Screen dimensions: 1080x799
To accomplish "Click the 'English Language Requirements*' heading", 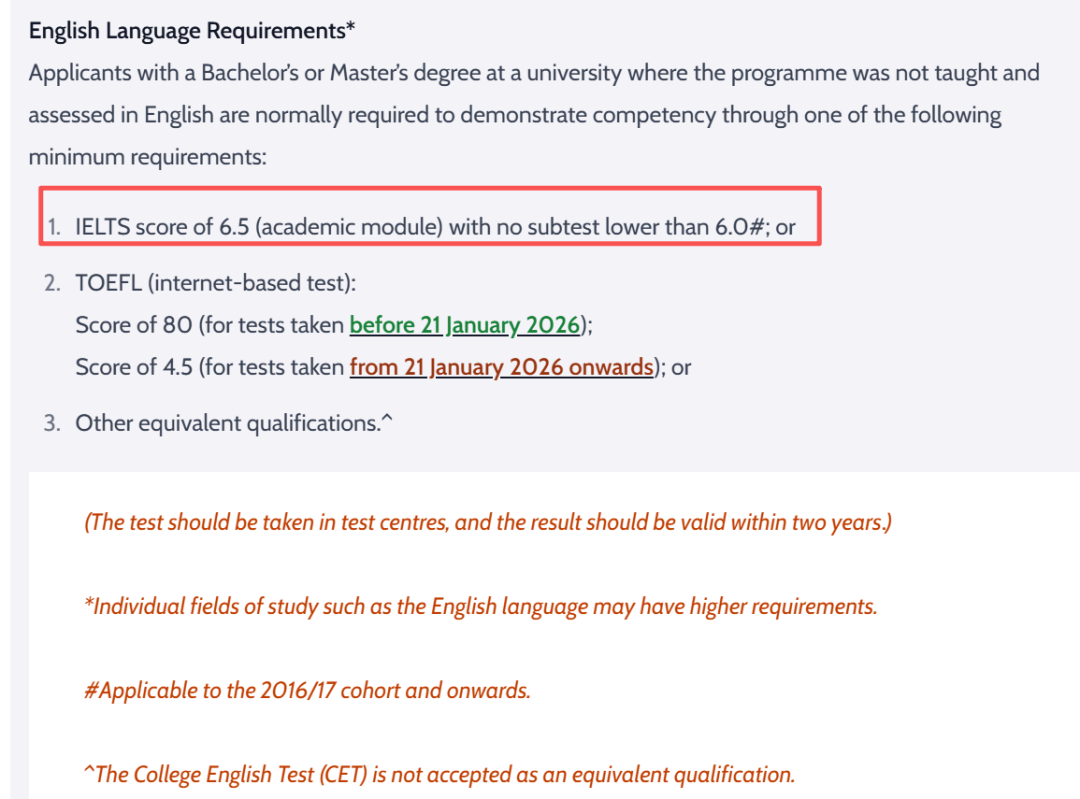I will 191,31.
